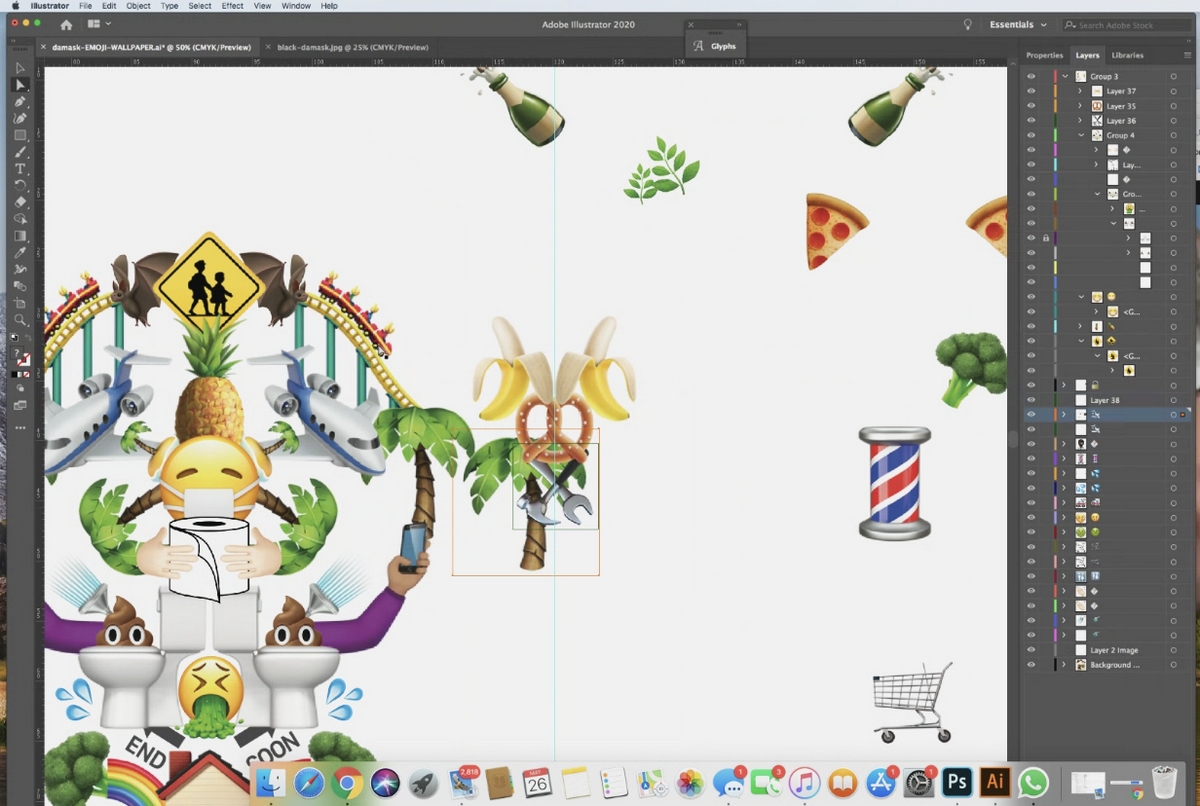Select the Pen tool
This screenshot has width=1200, height=806.
coord(20,102)
